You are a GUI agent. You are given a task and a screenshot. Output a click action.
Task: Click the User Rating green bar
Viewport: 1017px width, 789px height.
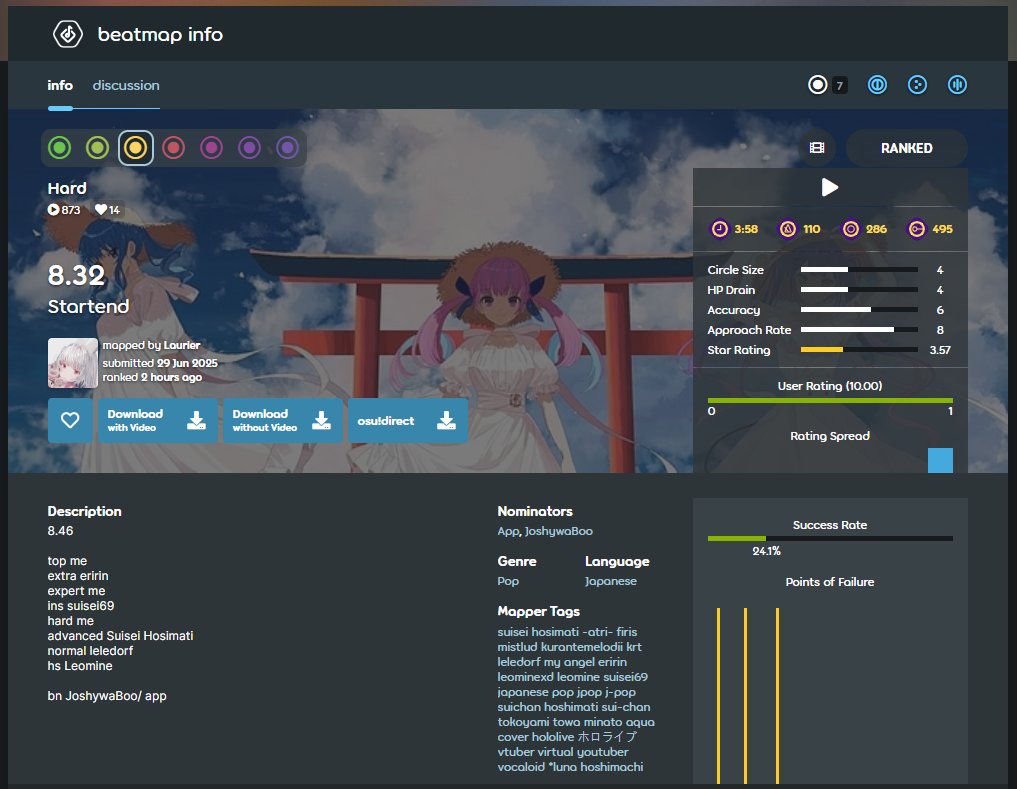click(830, 401)
